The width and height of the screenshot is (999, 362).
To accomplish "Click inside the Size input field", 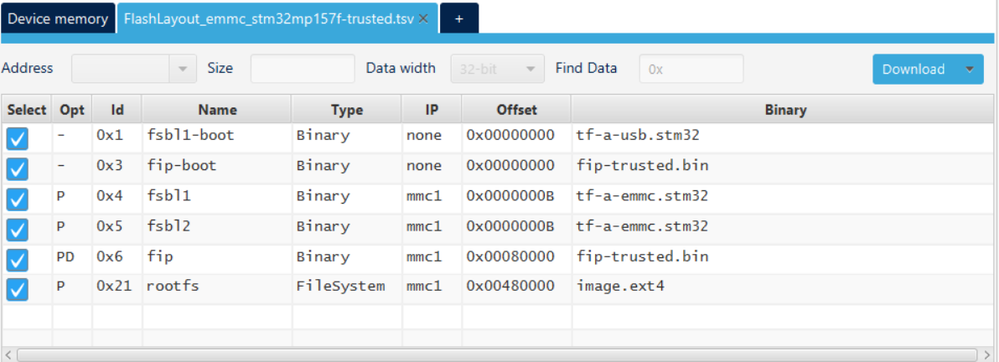I will [x=303, y=69].
